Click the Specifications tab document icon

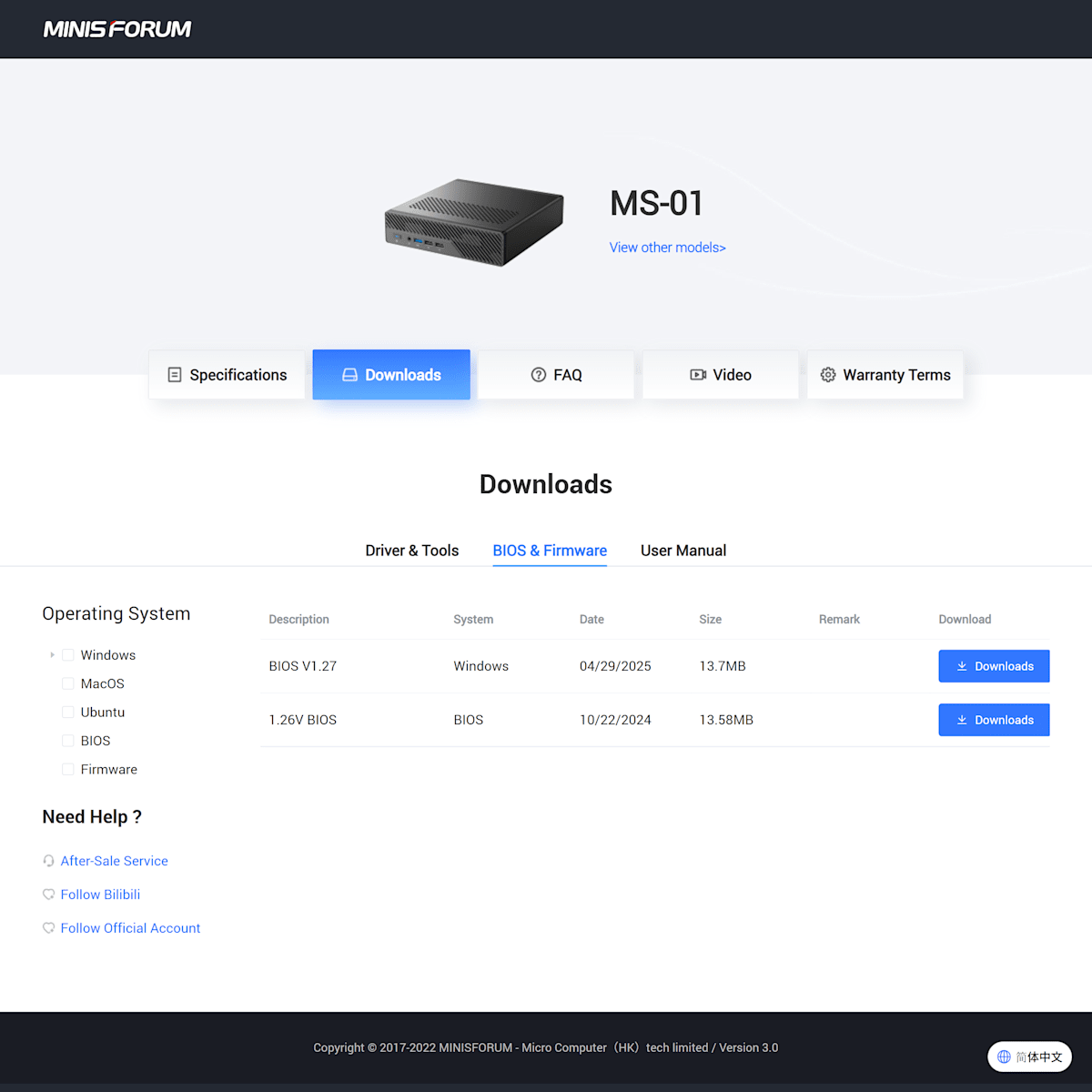pyautogui.click(x=175, y=375)
